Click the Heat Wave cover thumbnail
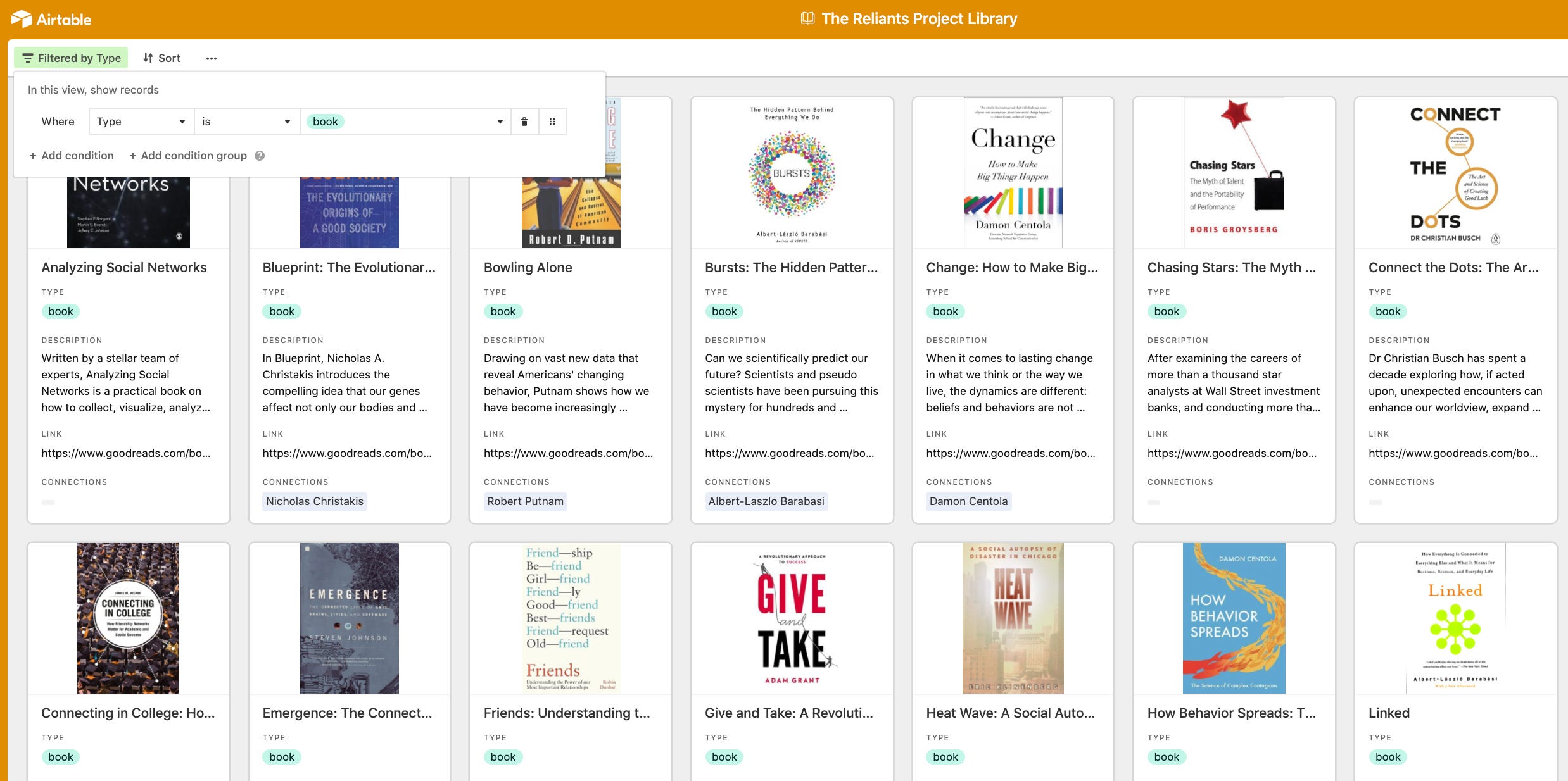Viewport: 1568px width, 781px height. 1013,618
